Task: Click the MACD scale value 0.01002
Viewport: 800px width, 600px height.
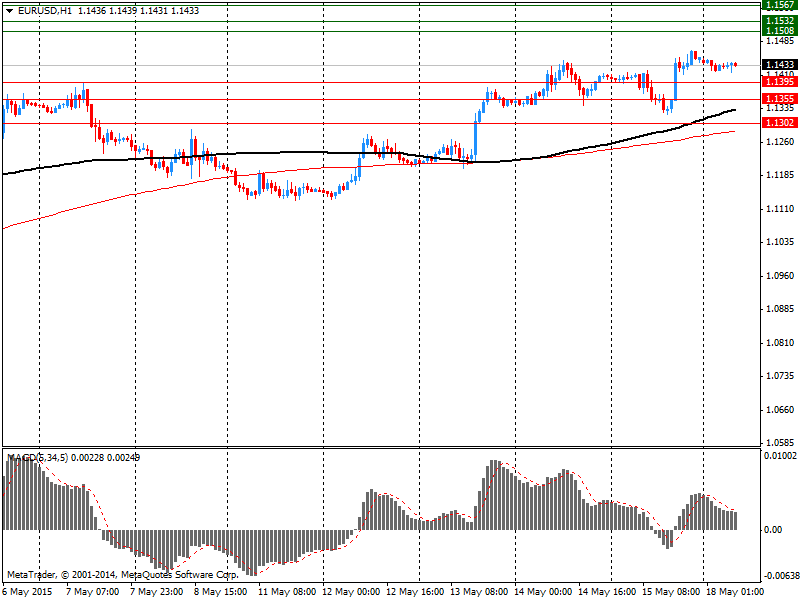Action: 780,455
